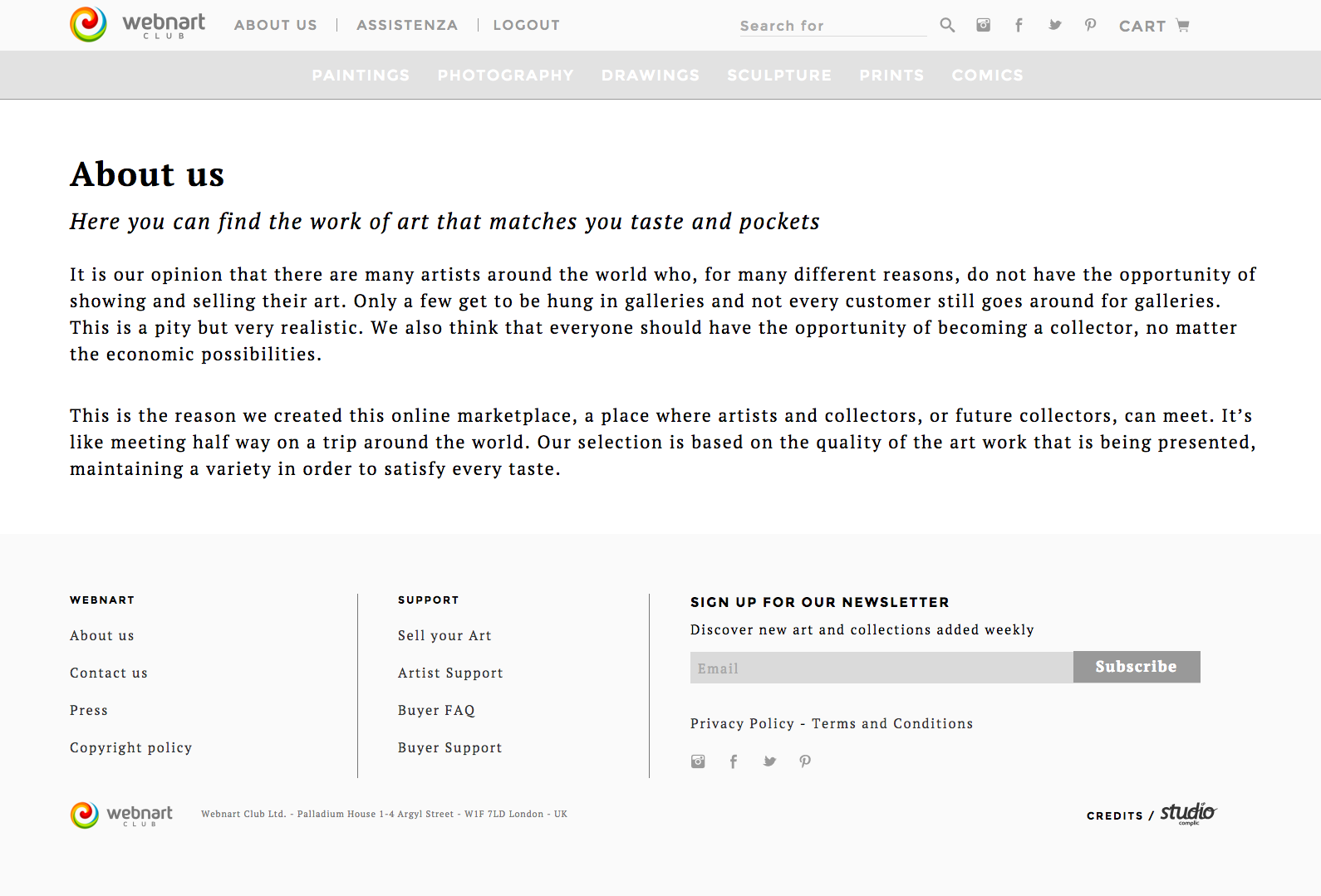Switch to the Photography category
This screenshot has width=1321, height=896.
[x=505, y=76]
